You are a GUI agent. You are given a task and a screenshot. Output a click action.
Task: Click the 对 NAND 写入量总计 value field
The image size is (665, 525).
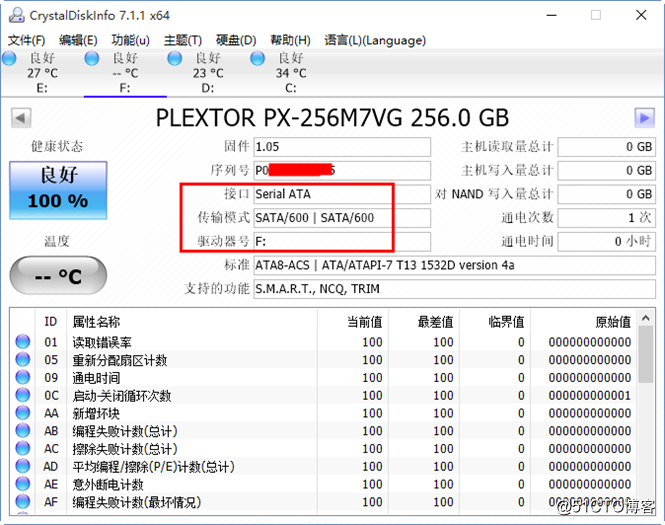(x=606, y=194)
